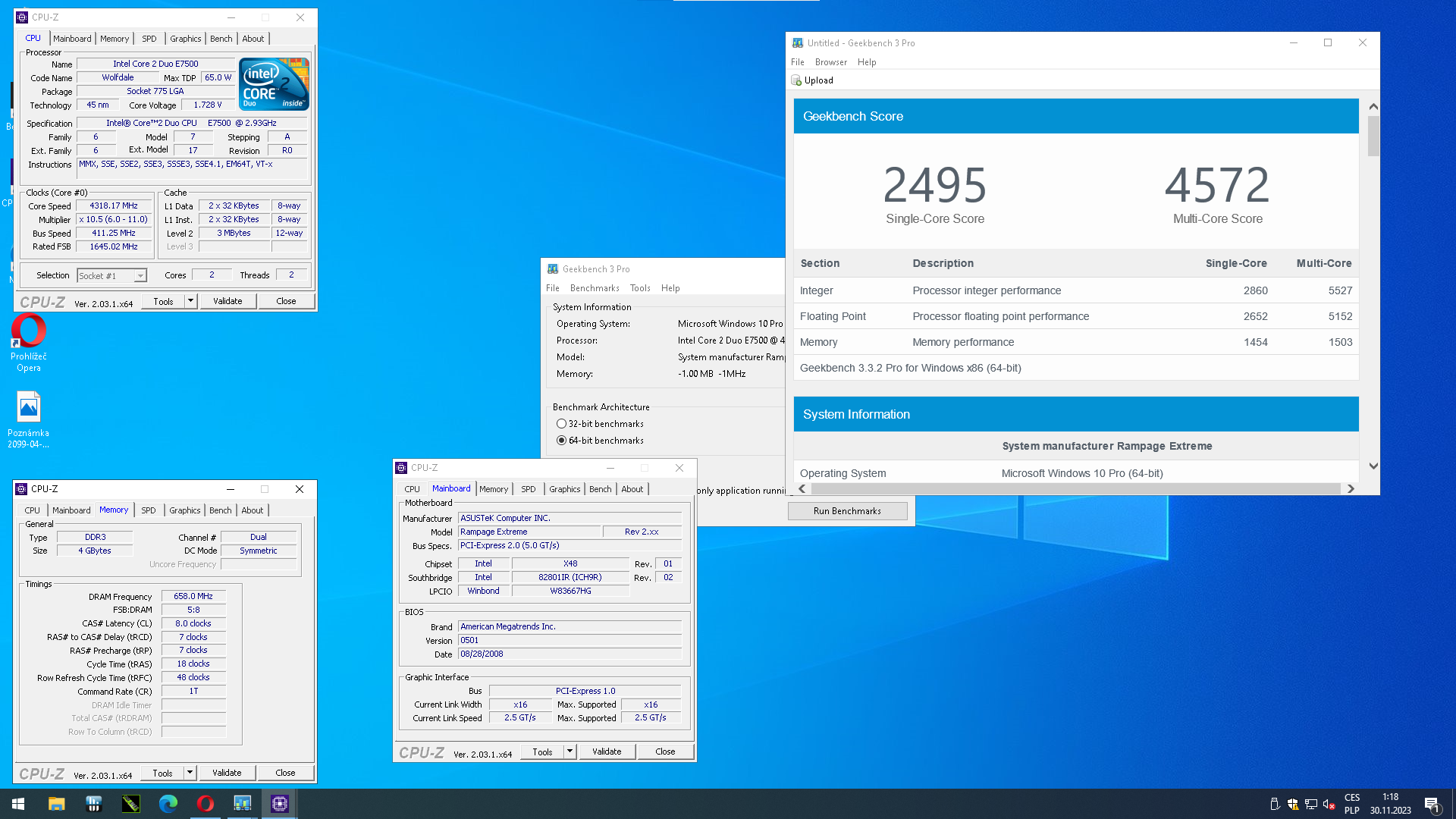Click the Geekbench horizontal scroll-right arrow
This screenshot has height=819, width=1456.
tap(1351, 489)
